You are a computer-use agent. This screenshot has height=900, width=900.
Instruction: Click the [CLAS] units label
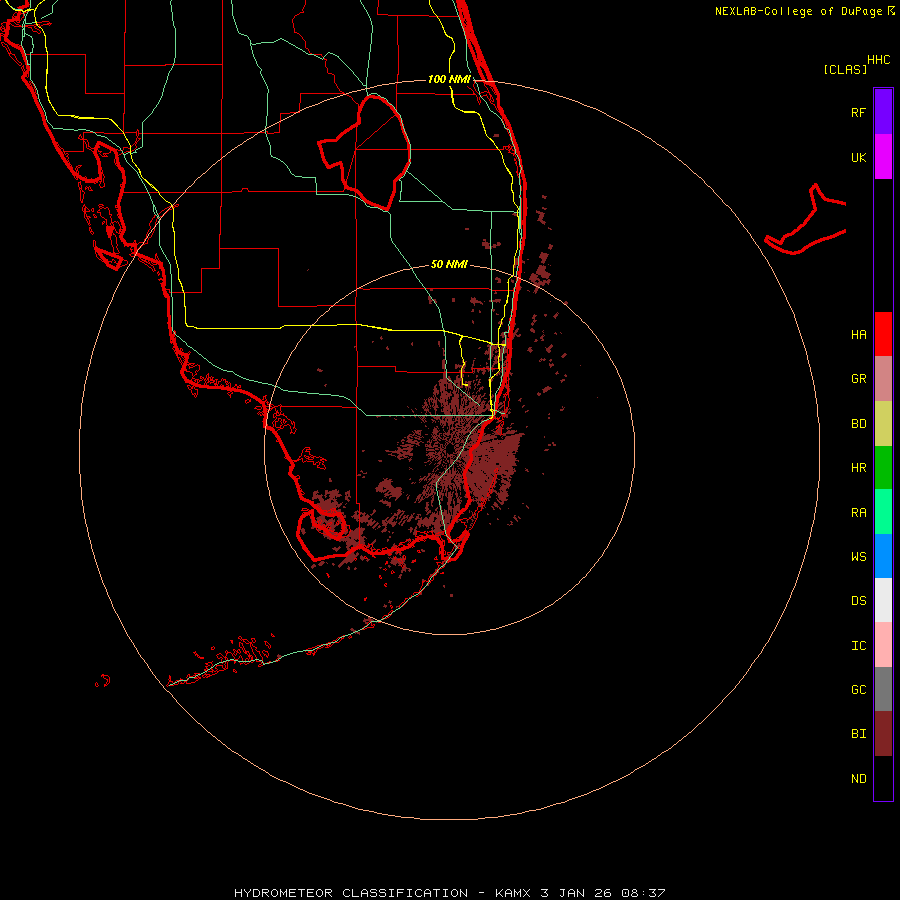pyautogui.click(x=845, y=69)
